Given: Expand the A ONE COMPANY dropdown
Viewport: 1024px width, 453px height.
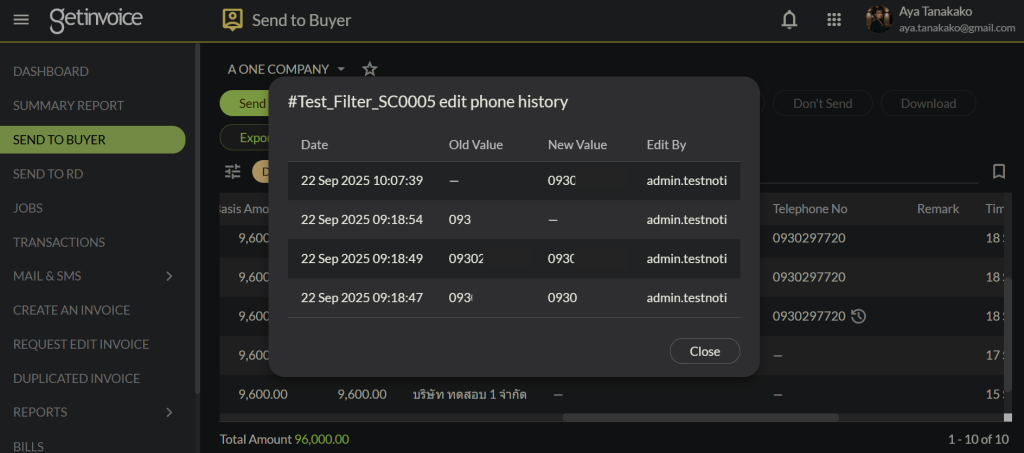Looking at the screenshot, I should (x=341, y=69).
